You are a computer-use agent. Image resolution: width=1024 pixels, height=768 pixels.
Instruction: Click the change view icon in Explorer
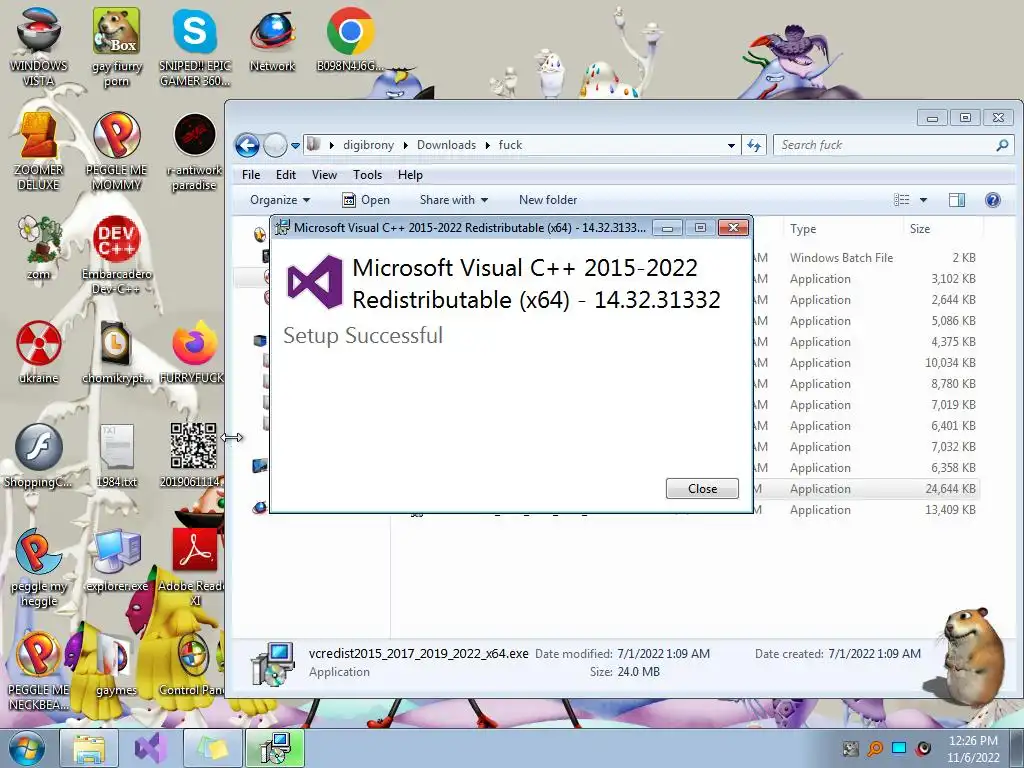[902, 200]
